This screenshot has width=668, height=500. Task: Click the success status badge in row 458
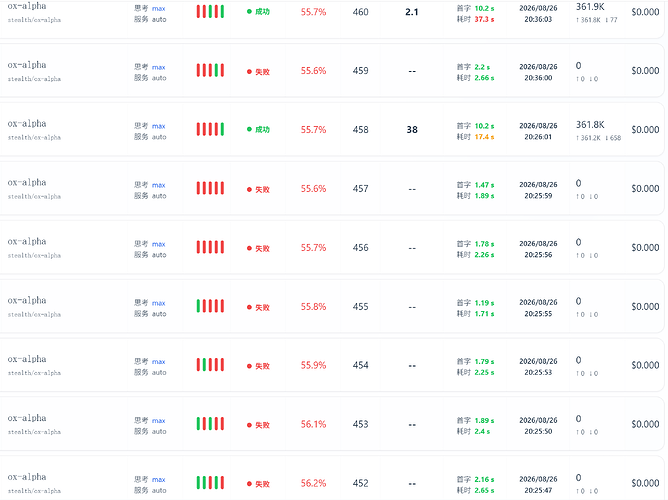[259, 129]
